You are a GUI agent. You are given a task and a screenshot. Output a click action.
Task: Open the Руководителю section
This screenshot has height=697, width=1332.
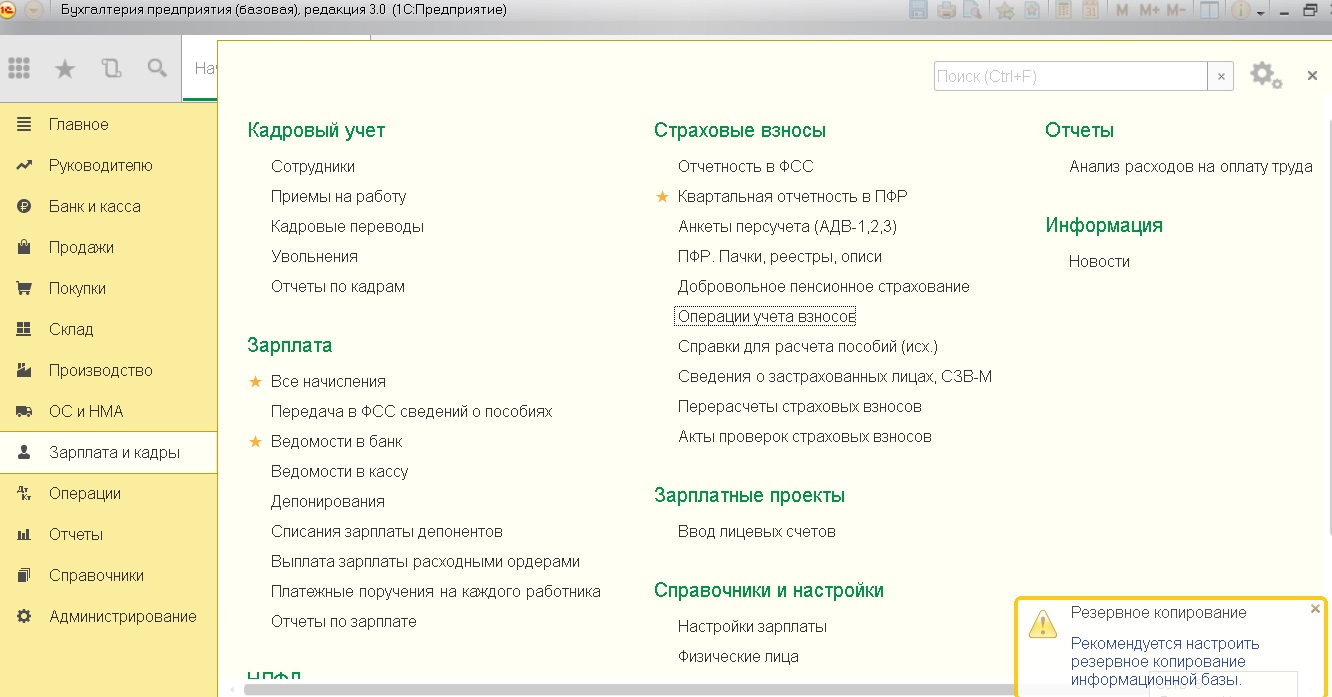pyautogui.click(x=108, y=165)
